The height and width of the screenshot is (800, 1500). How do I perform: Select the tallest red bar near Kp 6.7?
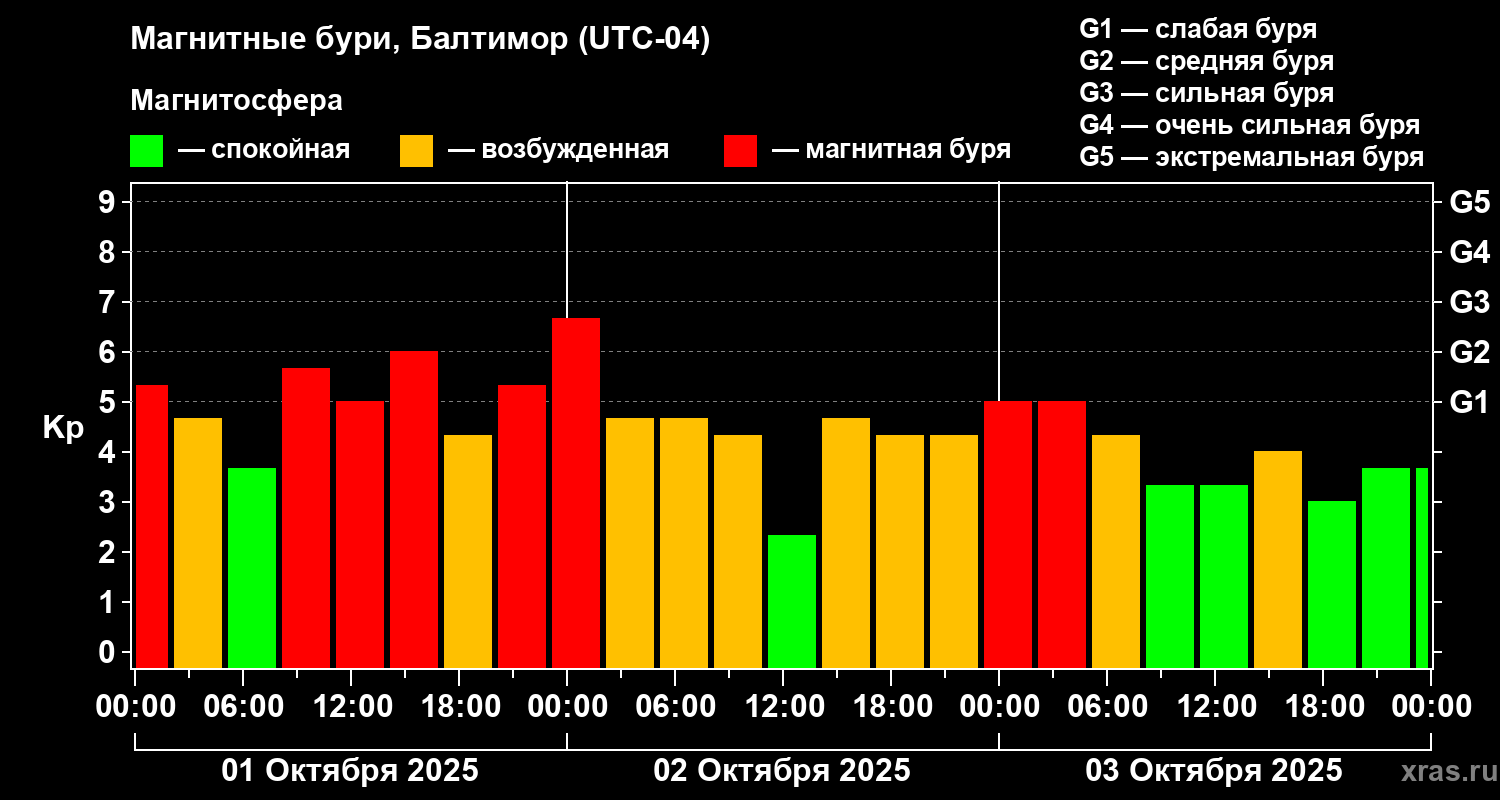pos(576,493)
